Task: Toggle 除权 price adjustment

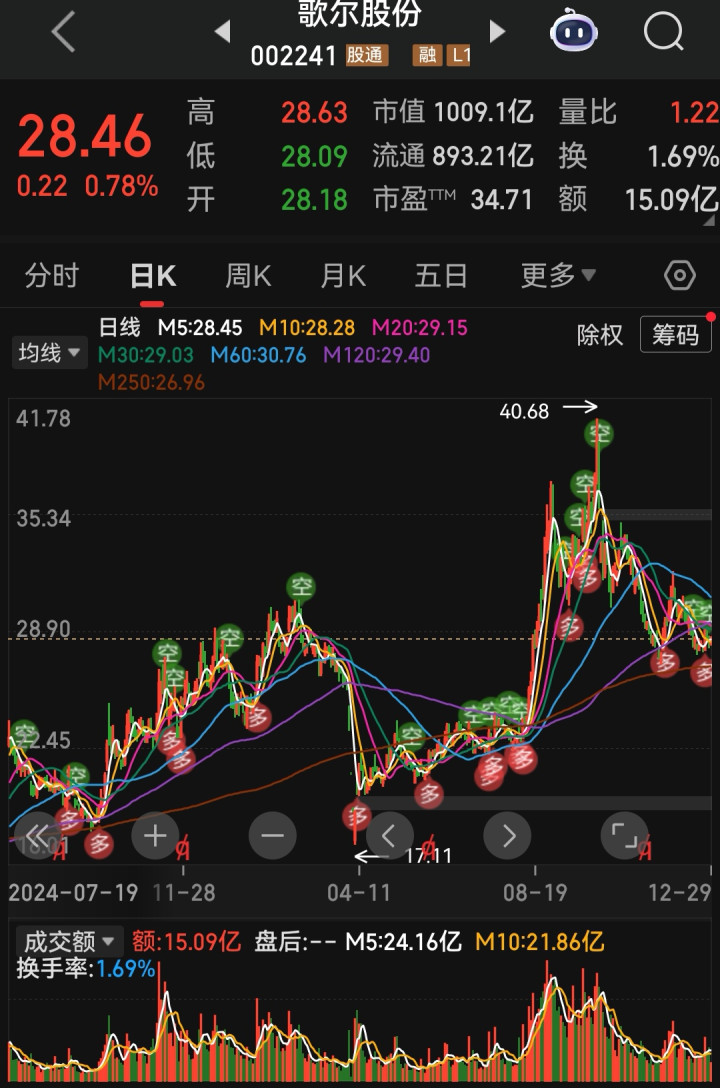Action: click(x=599, y=335)
